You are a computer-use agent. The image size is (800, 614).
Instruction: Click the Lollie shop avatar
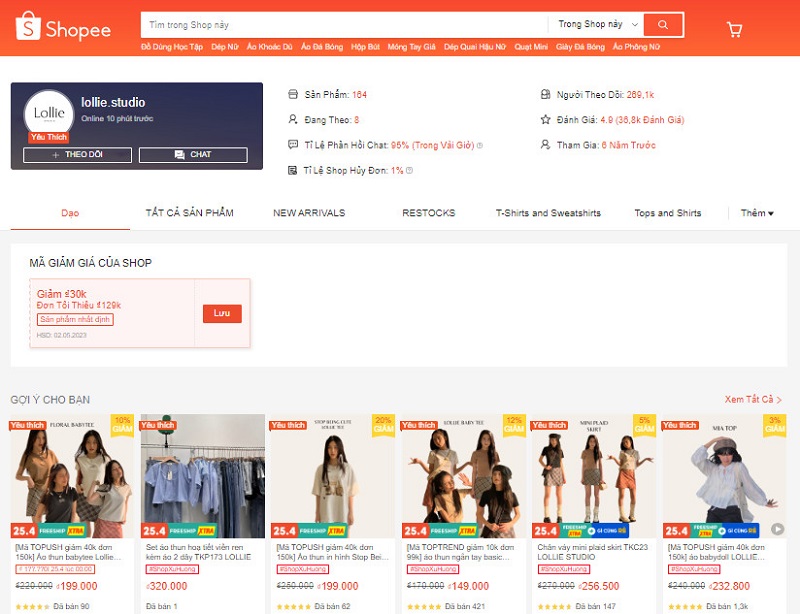(x=49, y=113)
